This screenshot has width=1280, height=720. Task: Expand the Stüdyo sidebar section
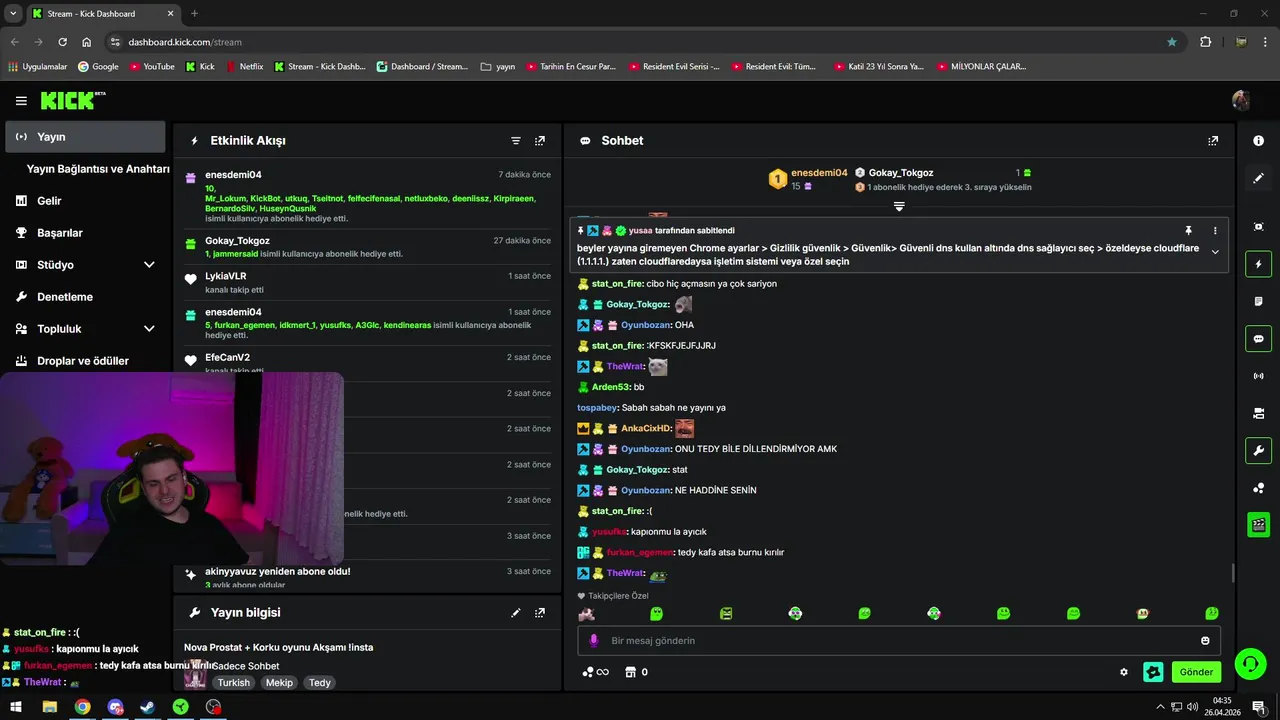pyautogui.click(x=85, y=265)
